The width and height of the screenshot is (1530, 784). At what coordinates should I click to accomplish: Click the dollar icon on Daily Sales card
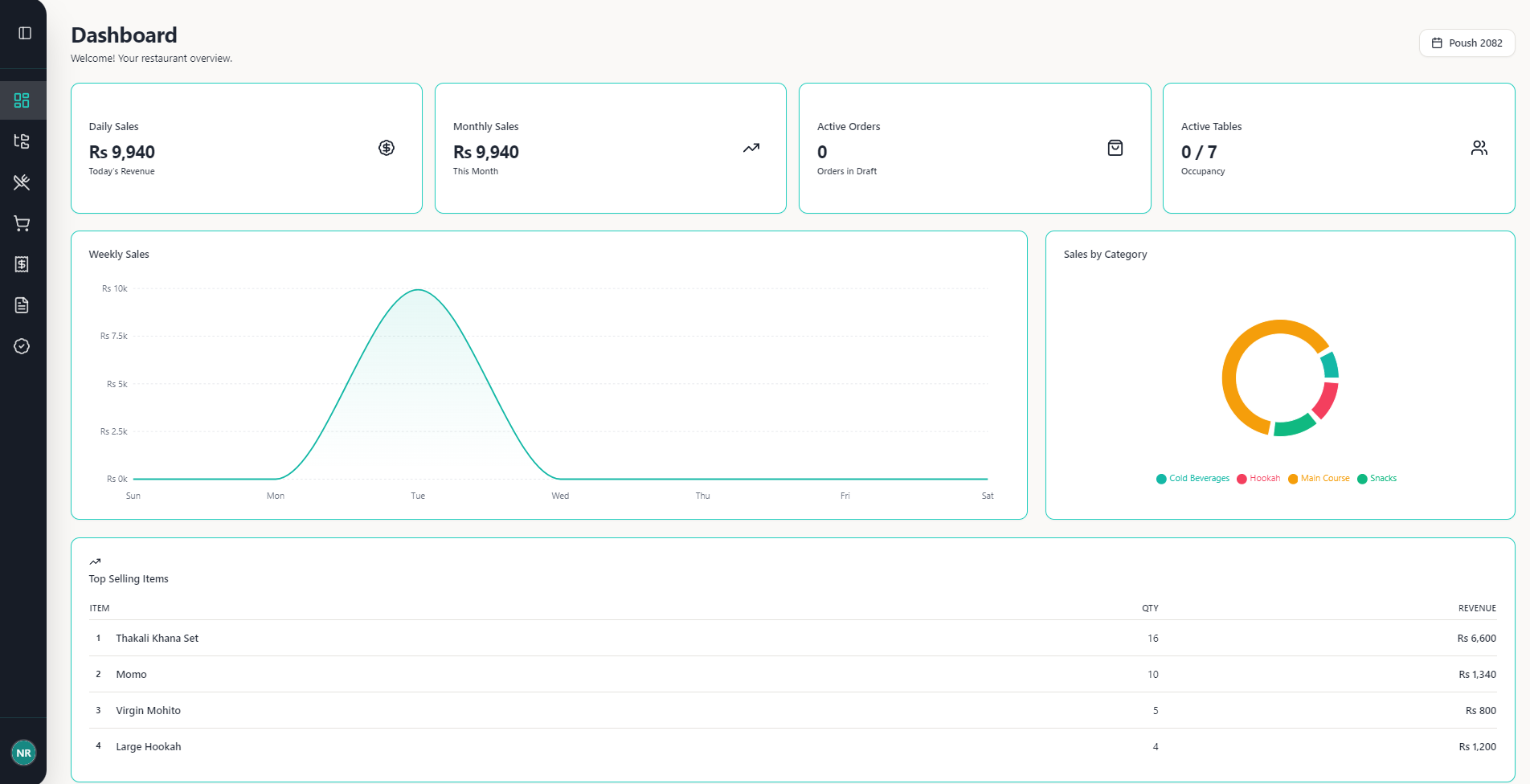tap(387, 148)
